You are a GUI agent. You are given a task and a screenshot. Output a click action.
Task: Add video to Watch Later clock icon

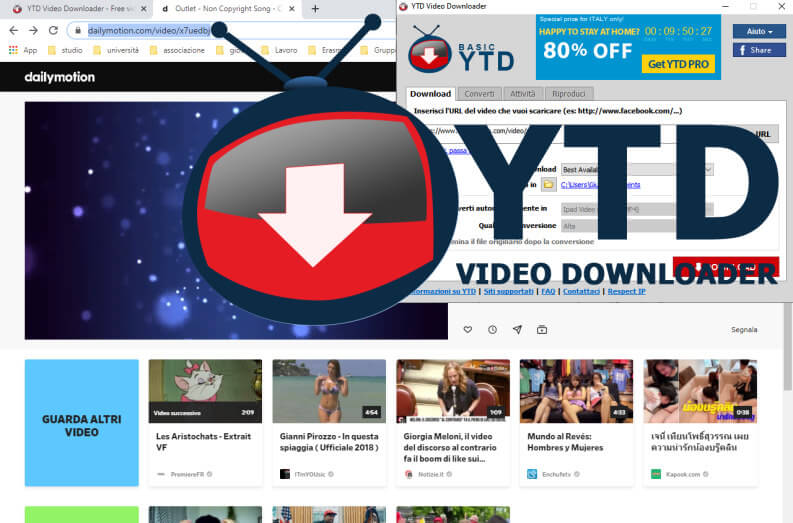pos(493,330)
